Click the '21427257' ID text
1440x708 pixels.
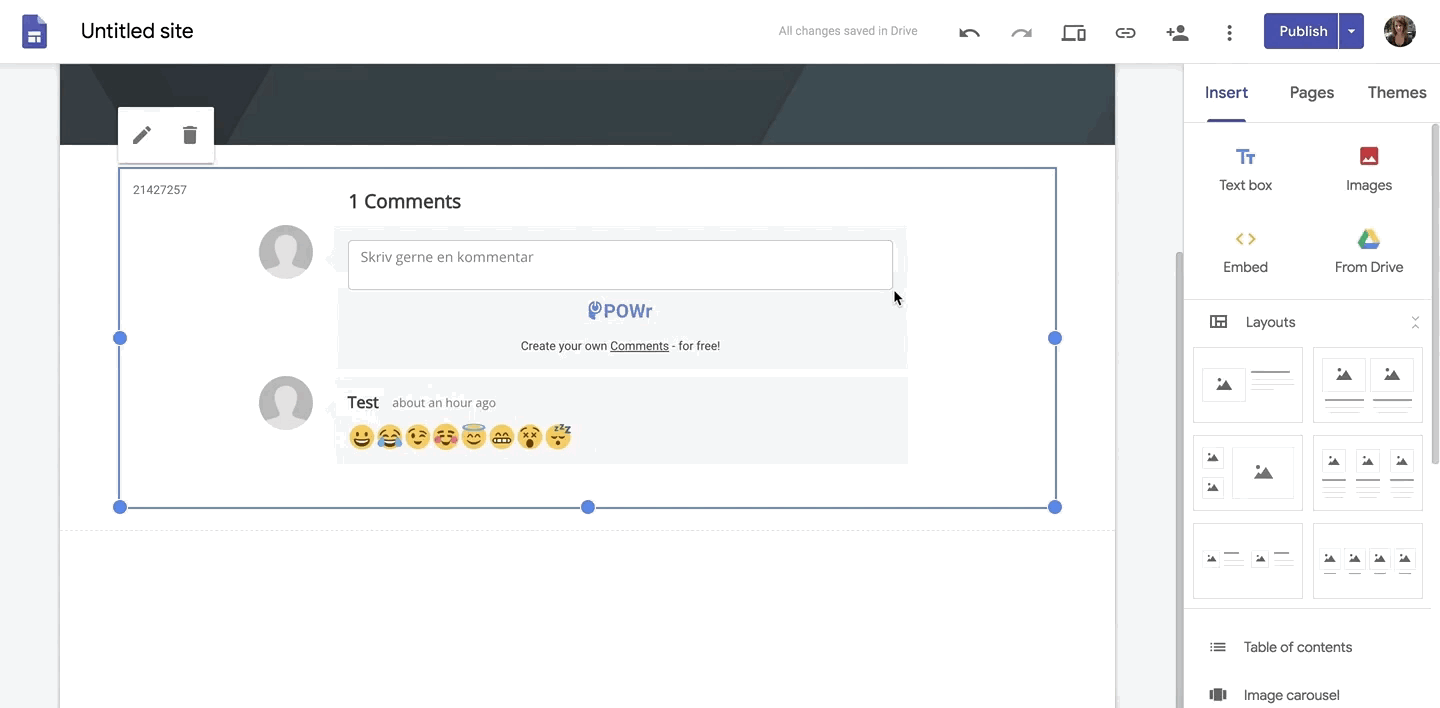point(160,190)
